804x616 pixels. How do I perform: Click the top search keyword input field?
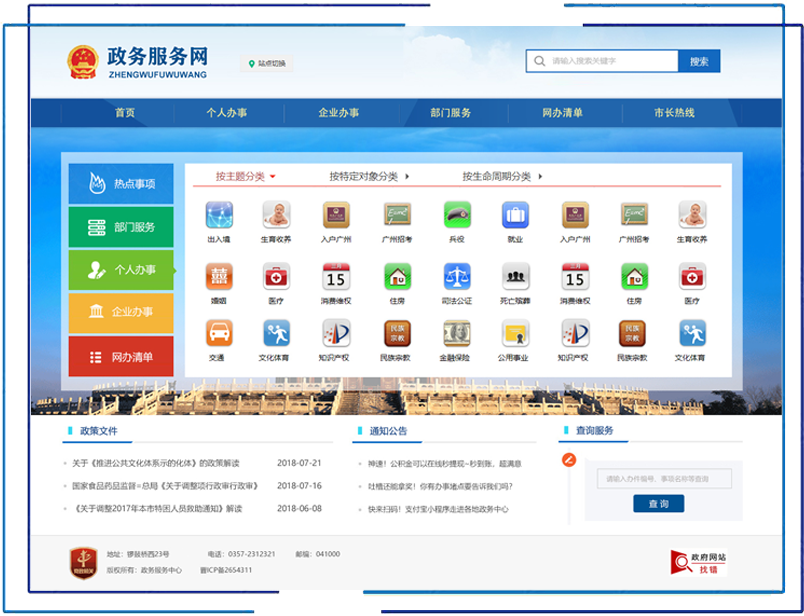click(610, 61)
